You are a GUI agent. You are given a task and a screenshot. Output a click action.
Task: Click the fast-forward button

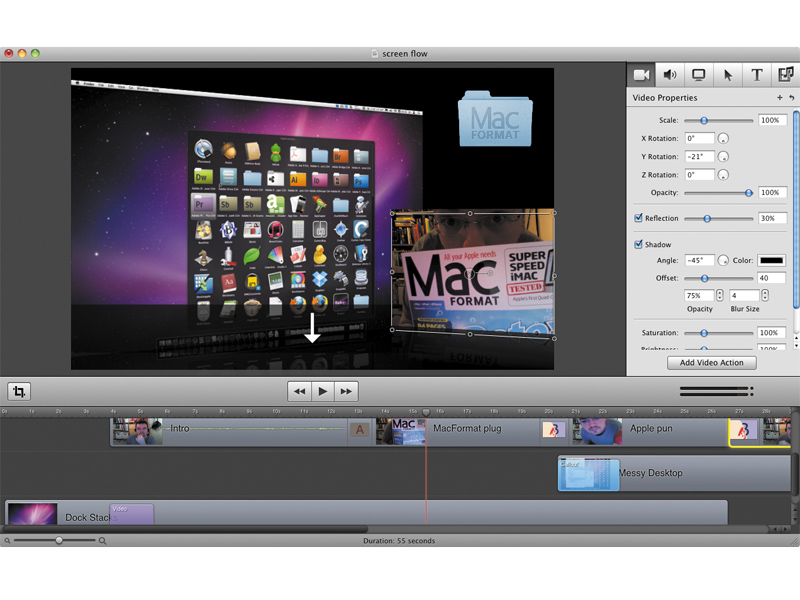pos(346,391)
